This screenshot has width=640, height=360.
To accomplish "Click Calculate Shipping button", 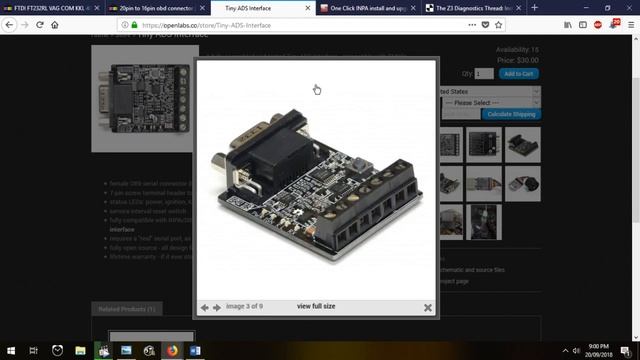I will 511,114.
